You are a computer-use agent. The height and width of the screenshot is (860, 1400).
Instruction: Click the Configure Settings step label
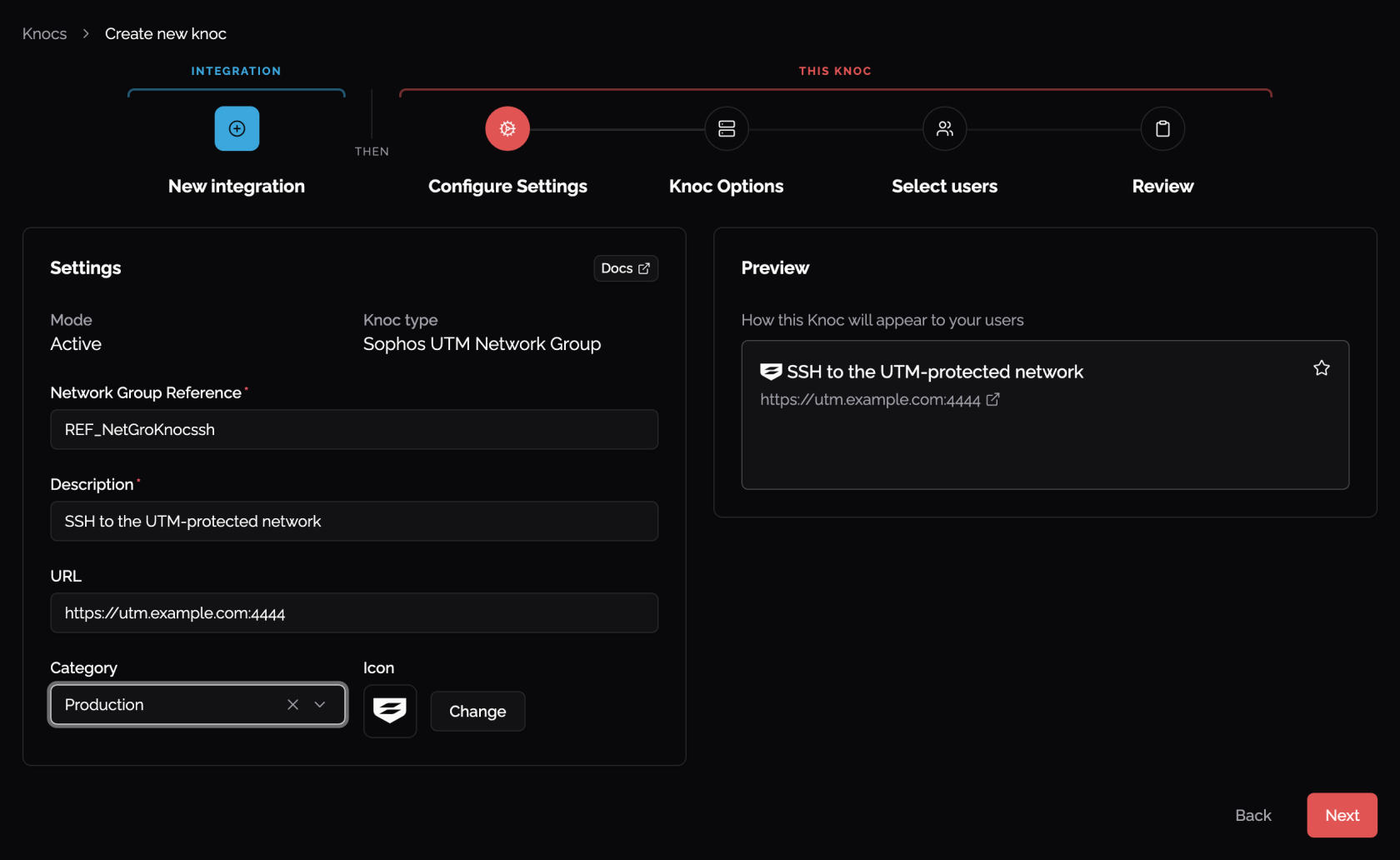tap(507, 186)
